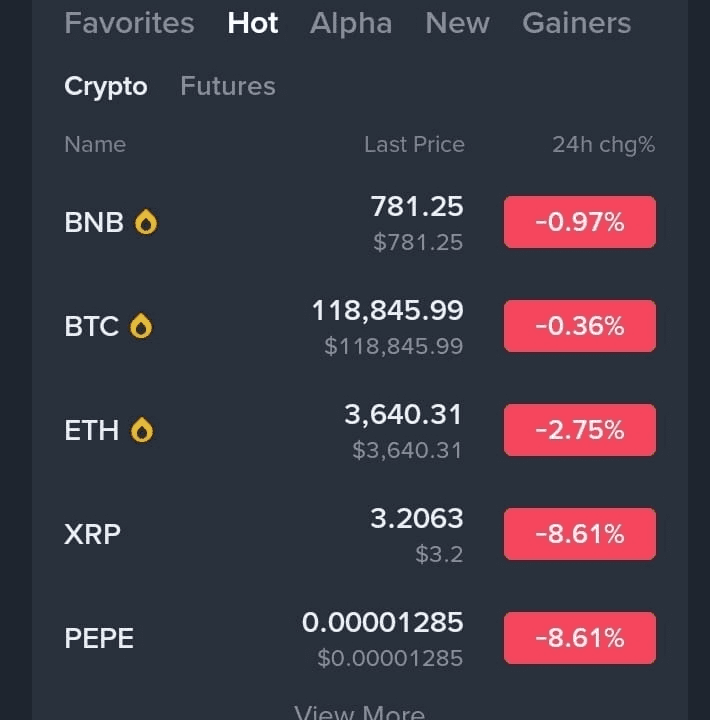Sort by Last Price column header

pyautogui.click(x=414, y=145)
